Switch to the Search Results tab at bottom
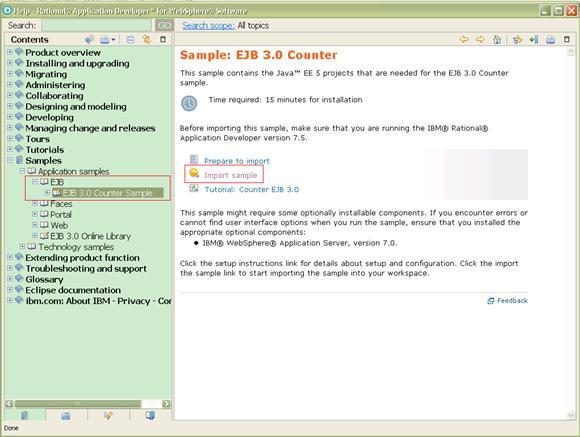Screen dimensions: 580x437 (108, 415)
